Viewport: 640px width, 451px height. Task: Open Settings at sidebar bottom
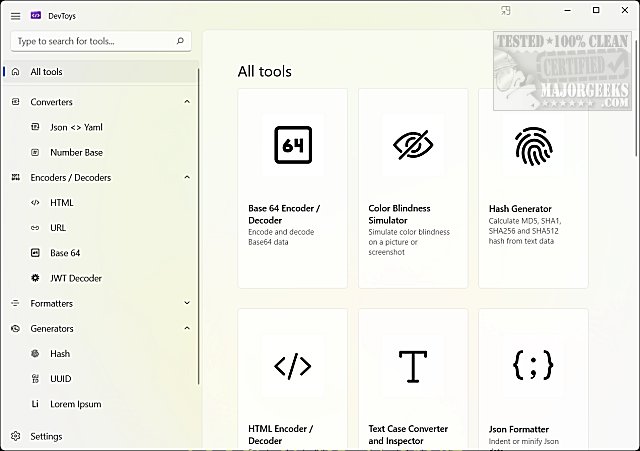46,436
